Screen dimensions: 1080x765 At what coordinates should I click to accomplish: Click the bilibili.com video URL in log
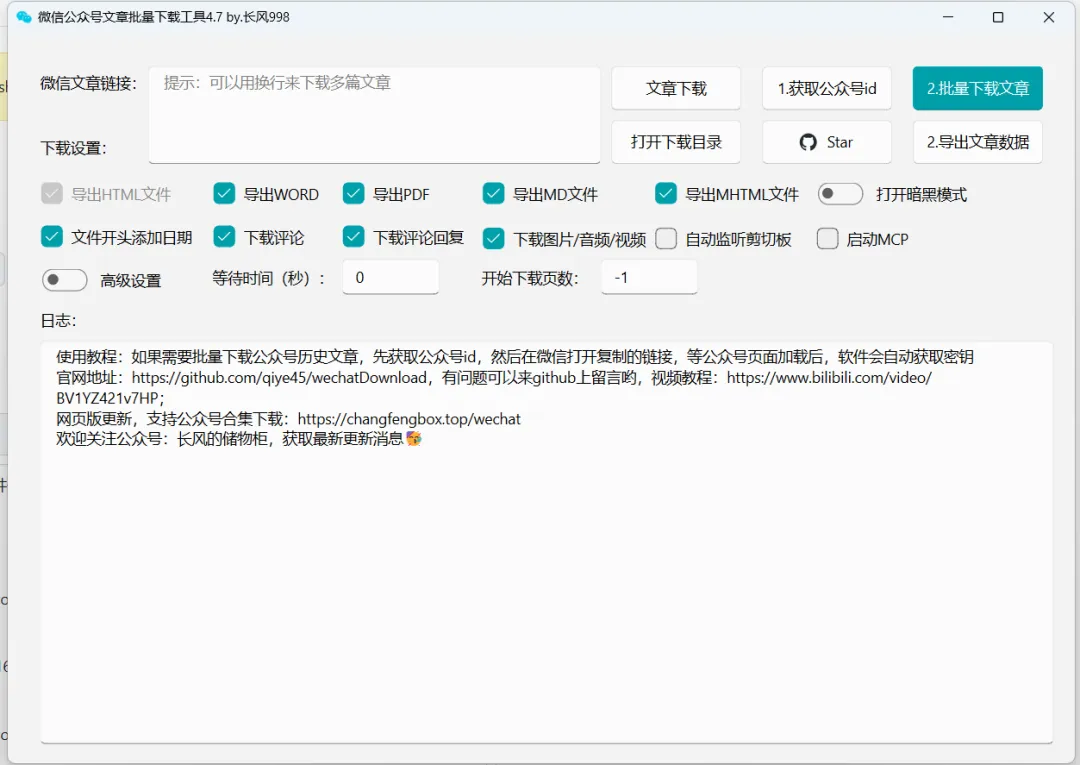[x=829, y=378]
